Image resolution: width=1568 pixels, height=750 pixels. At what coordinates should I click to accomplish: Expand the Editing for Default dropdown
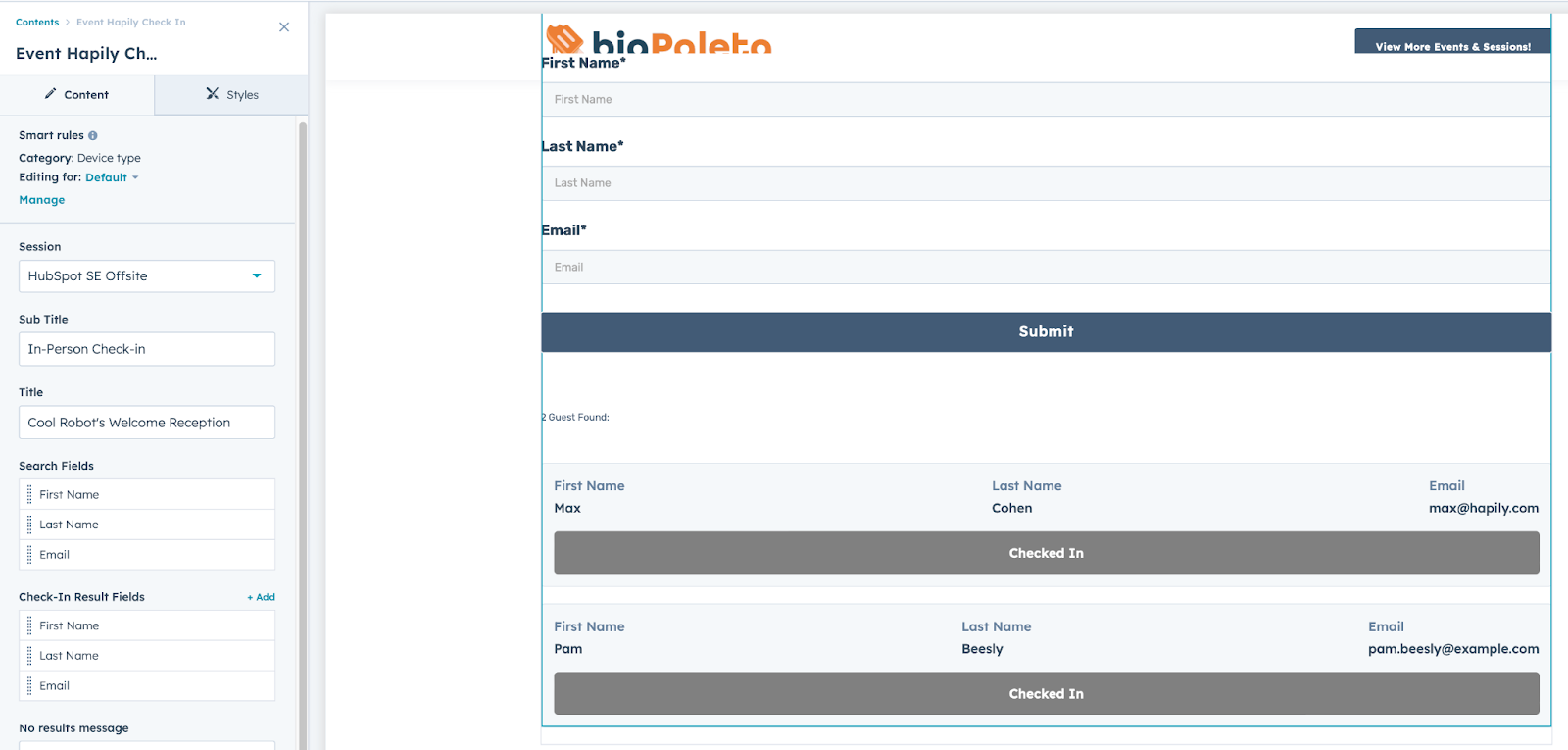click(112, 177)
